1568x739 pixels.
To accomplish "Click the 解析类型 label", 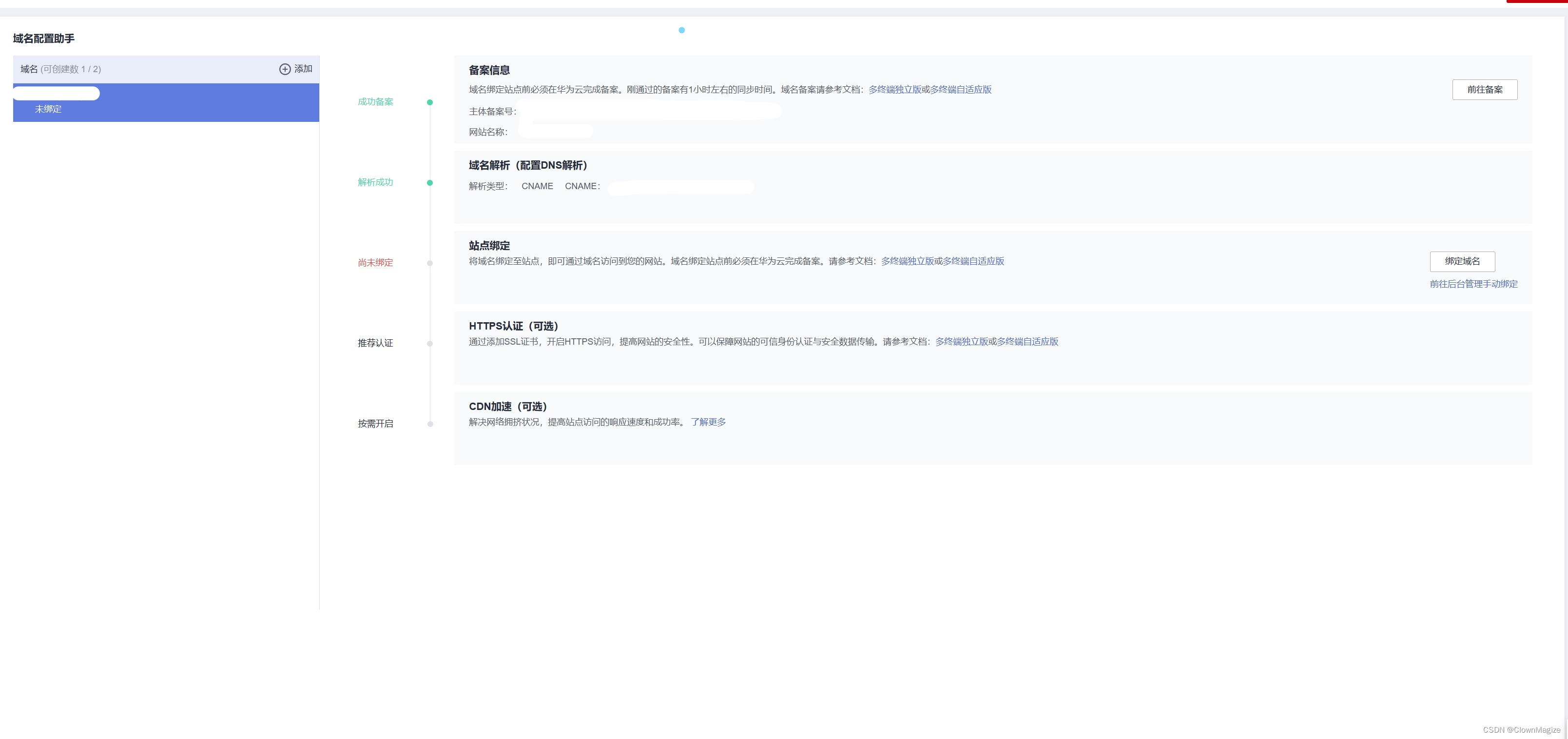I will pos(487,186).
